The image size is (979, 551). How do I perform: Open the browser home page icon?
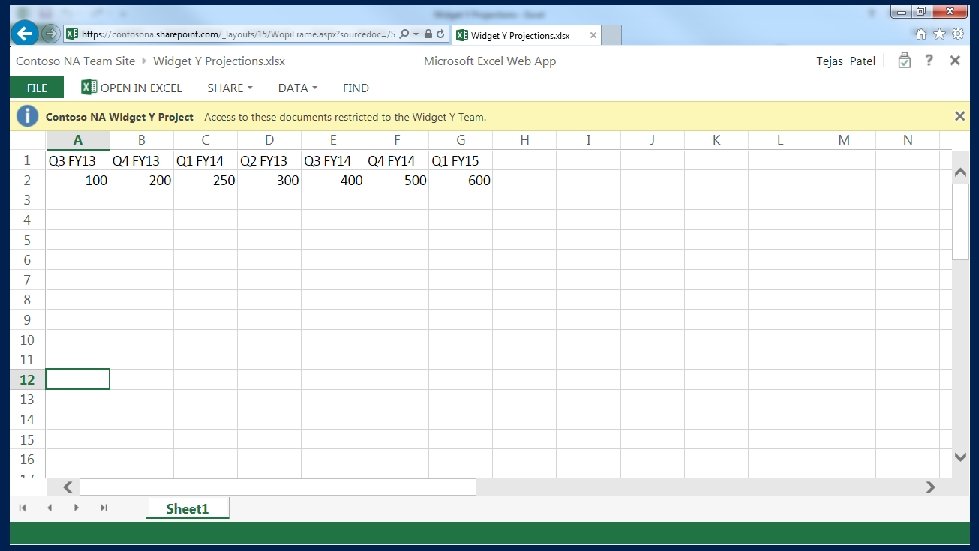coord(920,34)
